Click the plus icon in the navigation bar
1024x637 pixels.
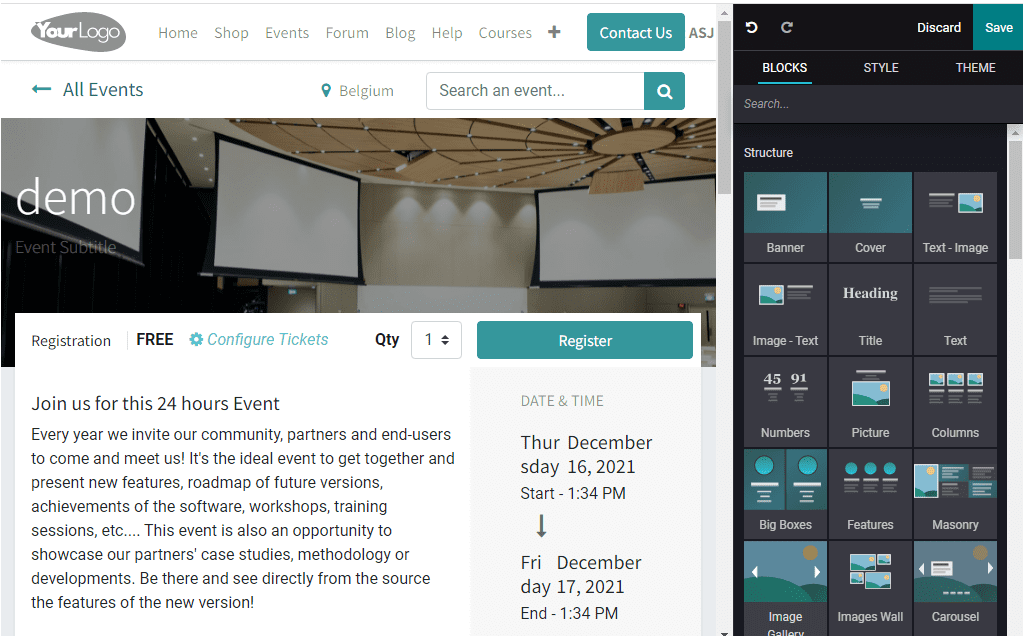coord(555,32)
